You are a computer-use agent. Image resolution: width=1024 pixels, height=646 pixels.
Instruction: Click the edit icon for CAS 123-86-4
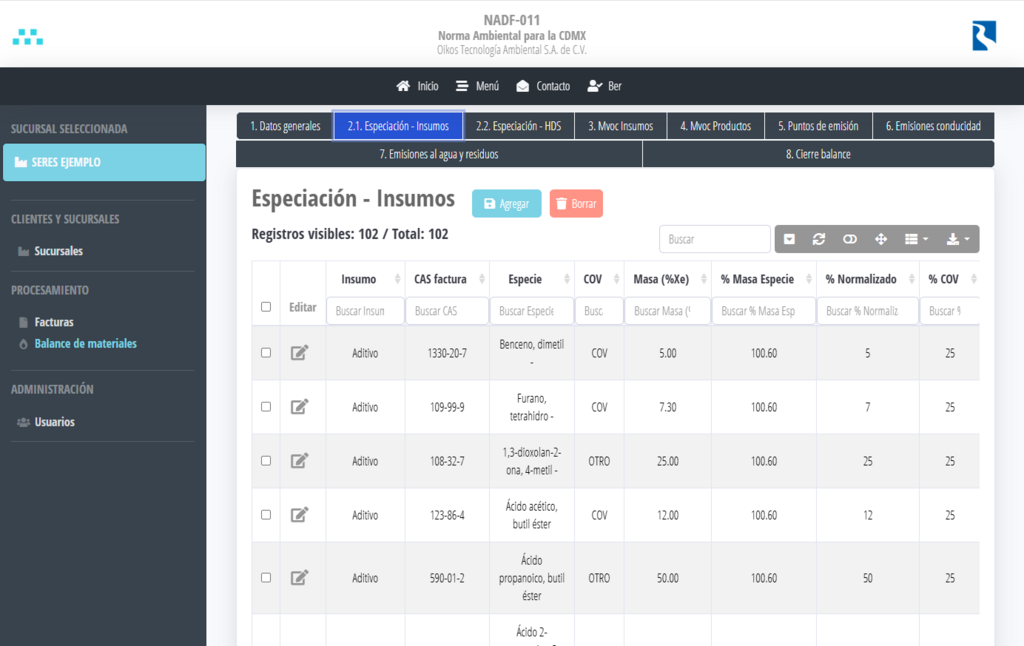point(299,515)
